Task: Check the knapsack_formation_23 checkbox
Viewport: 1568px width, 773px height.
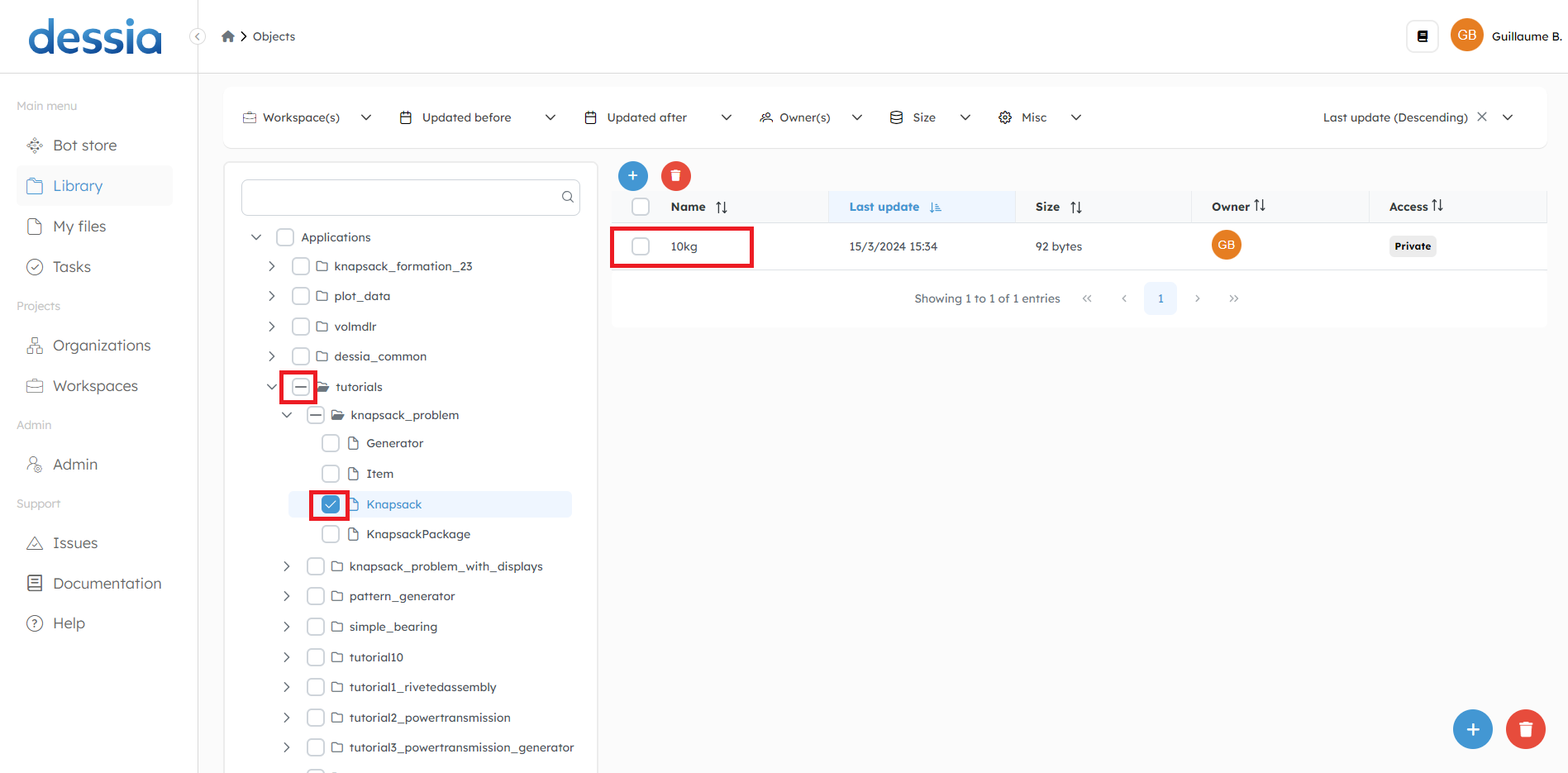Action: pos(301,266)
